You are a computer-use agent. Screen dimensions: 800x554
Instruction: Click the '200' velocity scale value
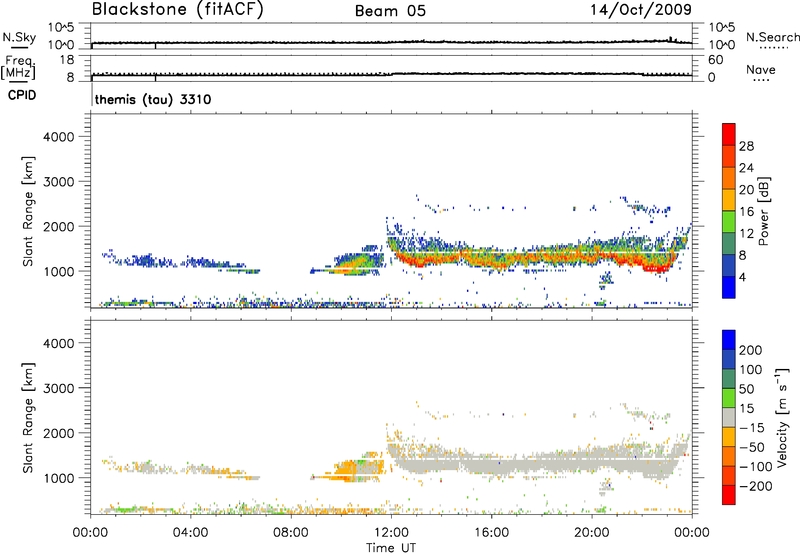coord(751,350)
